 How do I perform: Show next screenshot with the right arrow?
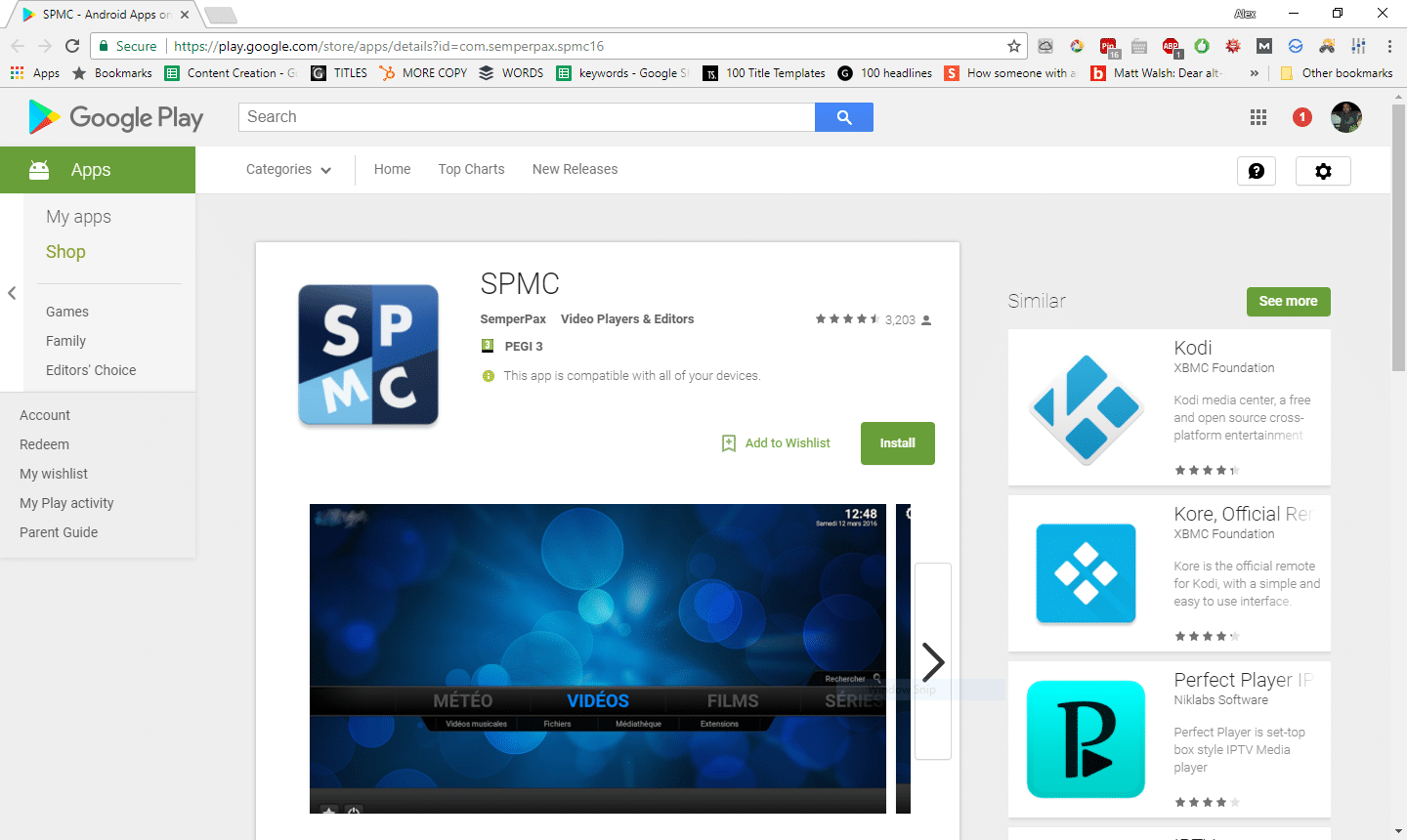[933, 661]
